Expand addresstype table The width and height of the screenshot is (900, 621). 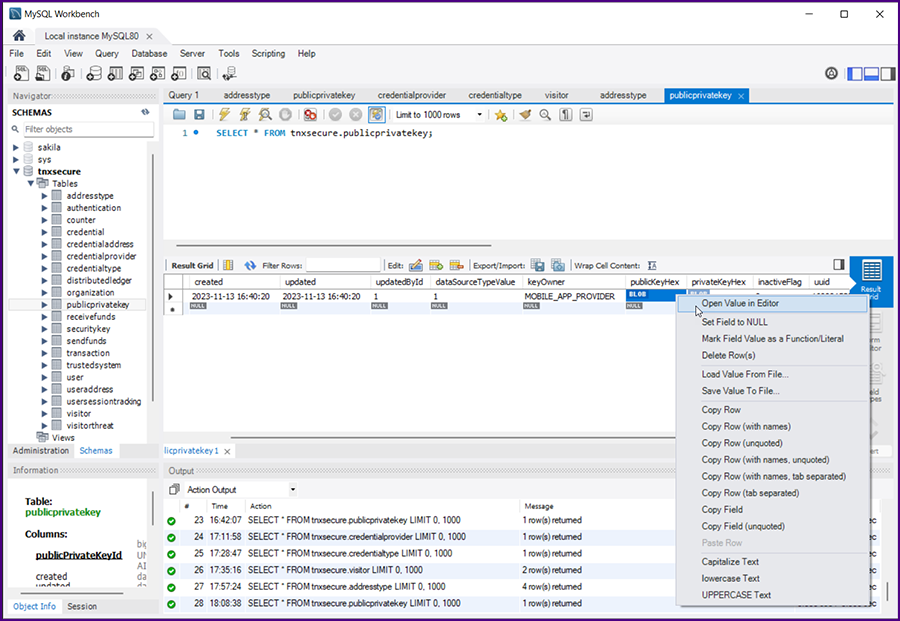[x=44, y=196]
